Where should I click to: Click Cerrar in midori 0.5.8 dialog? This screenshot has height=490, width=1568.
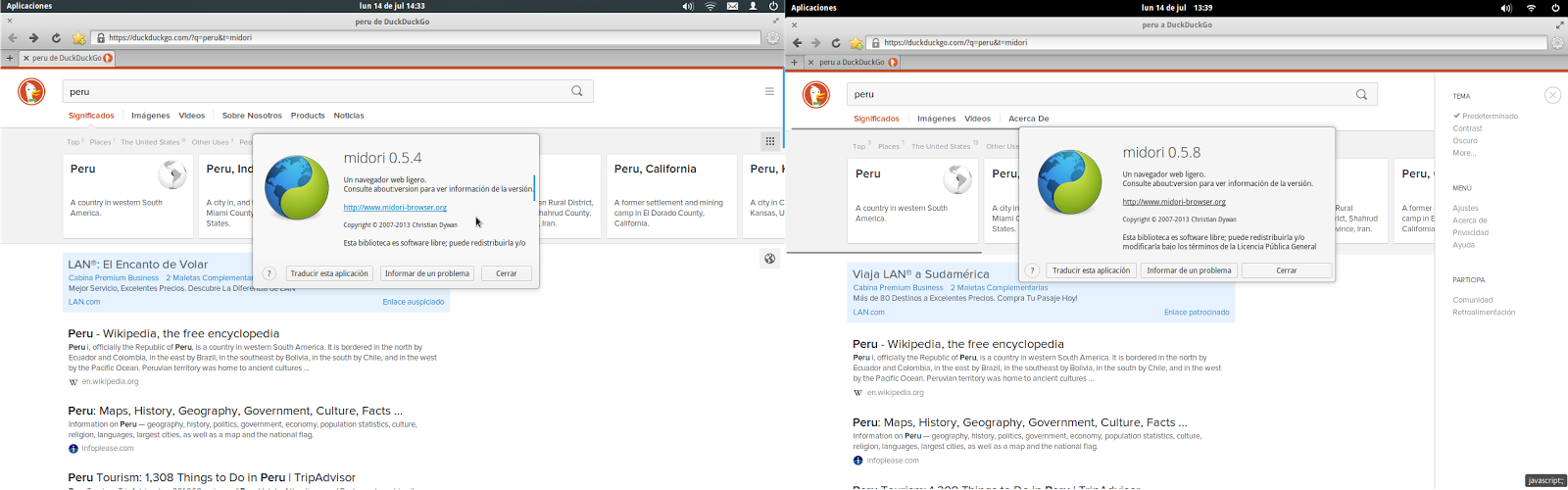coord(1287,270)
